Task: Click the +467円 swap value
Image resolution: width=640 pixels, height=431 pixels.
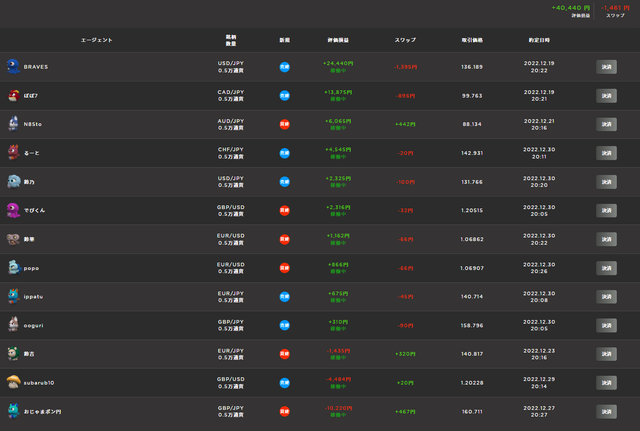Action: click(x=405, y=411)
